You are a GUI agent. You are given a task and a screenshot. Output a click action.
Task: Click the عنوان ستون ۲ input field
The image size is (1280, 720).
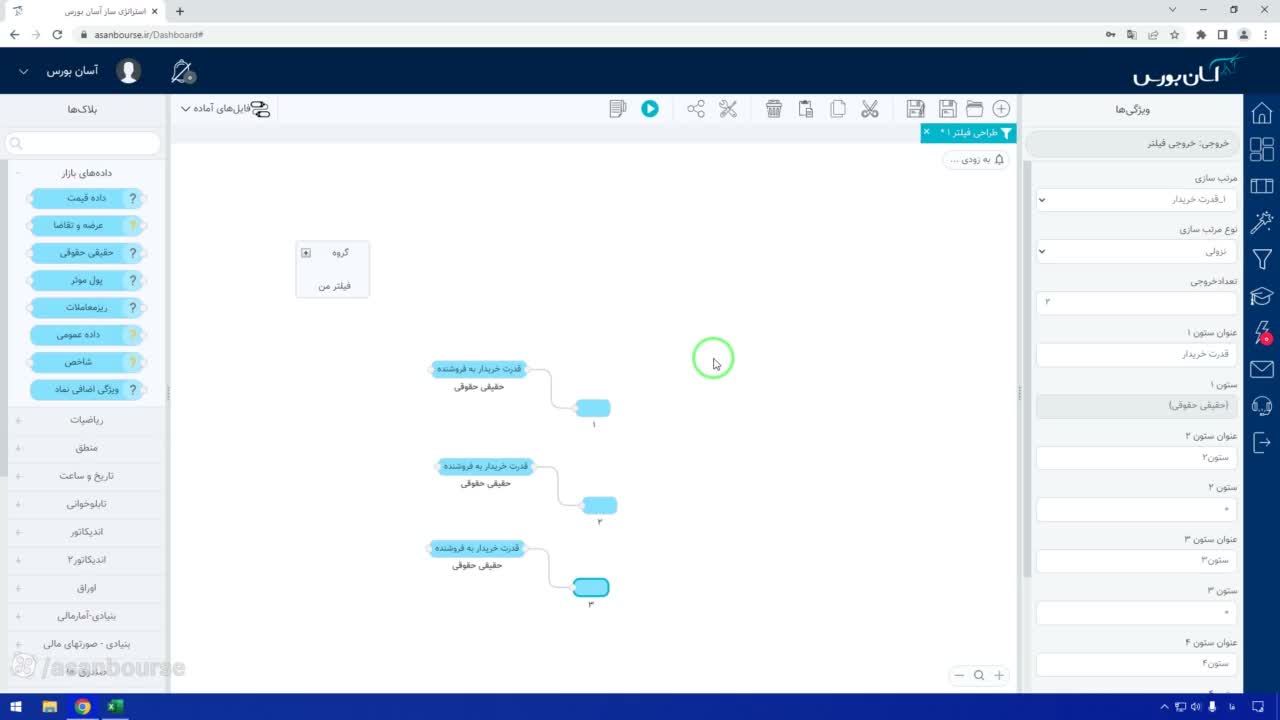pos(1137,457)
